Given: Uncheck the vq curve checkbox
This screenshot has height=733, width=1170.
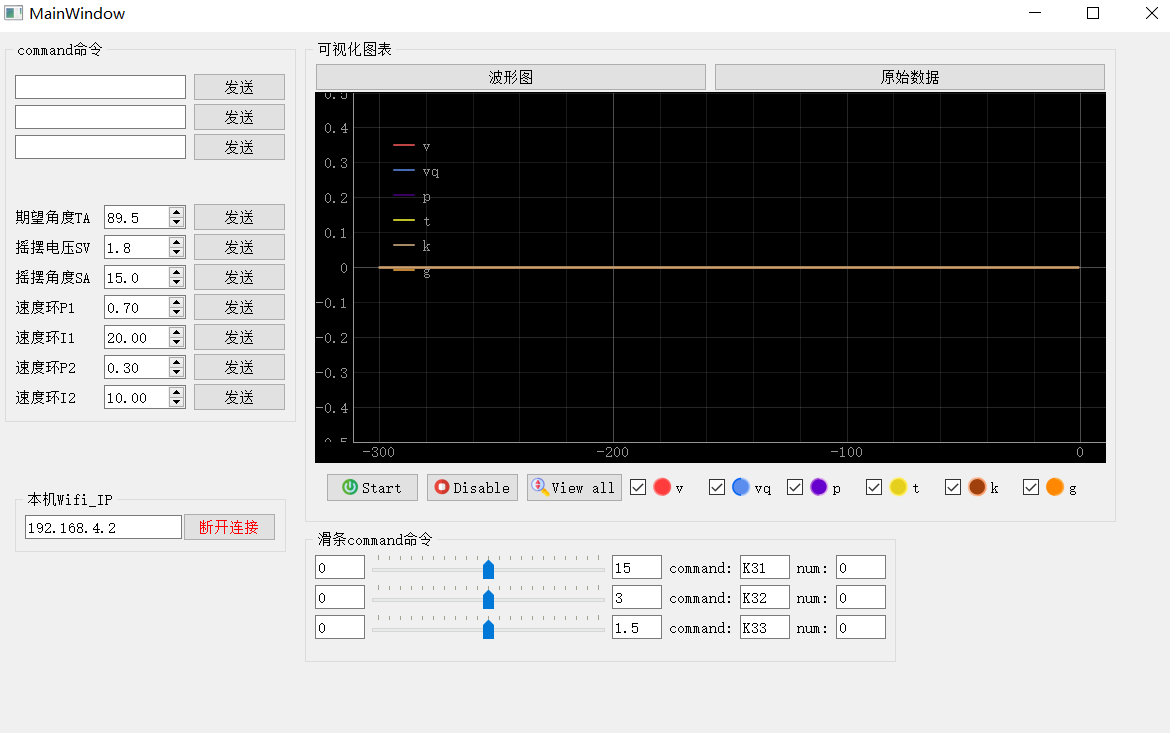Looking at the screenshot, I should tap(717, 487).
